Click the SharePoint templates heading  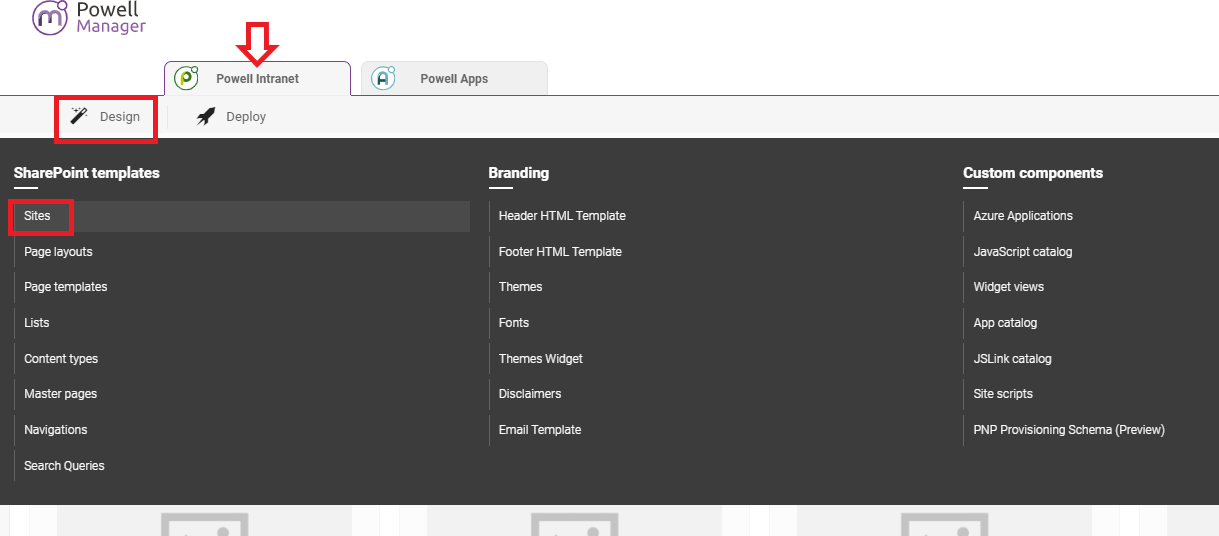pyautogui.click(x=87, y=173)
